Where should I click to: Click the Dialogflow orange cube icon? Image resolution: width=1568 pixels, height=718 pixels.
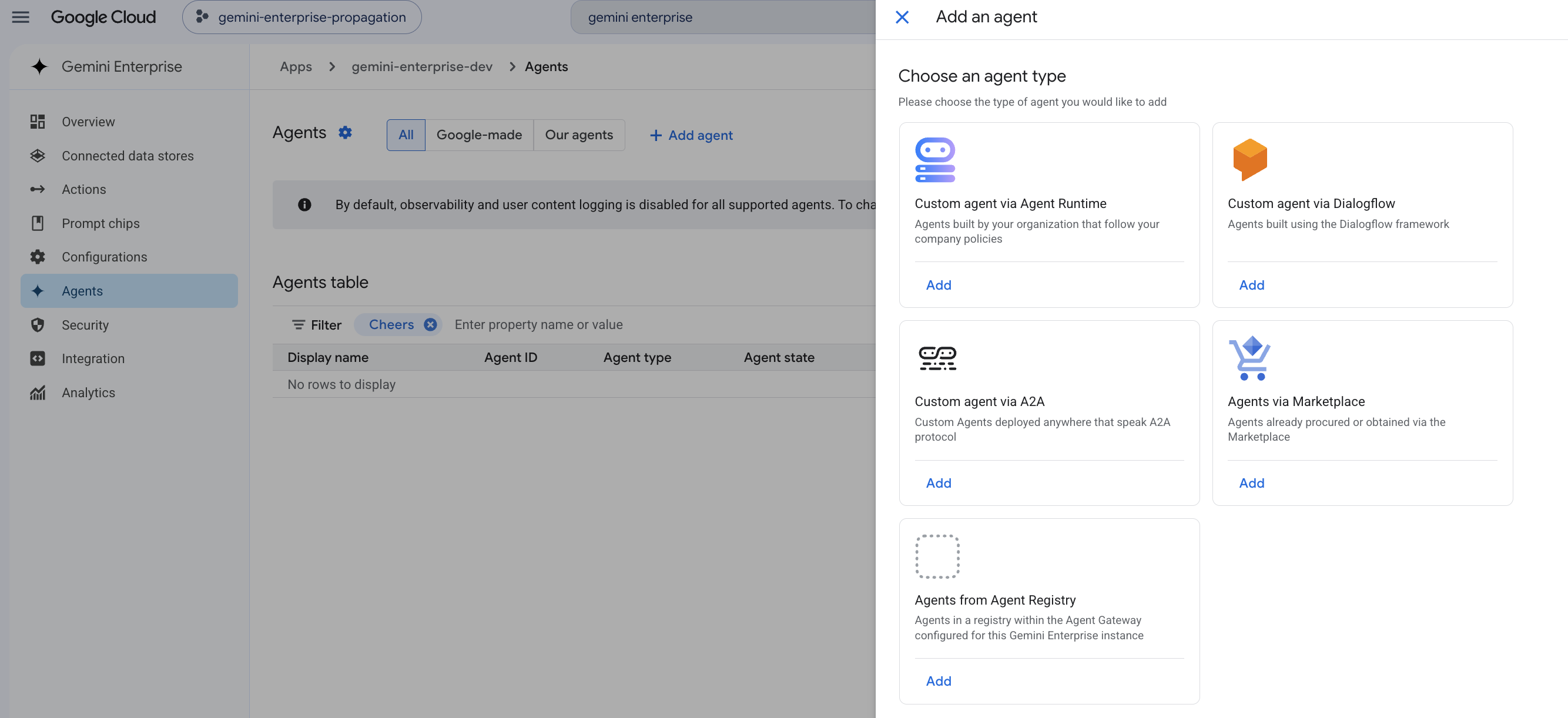[1250, 159]
